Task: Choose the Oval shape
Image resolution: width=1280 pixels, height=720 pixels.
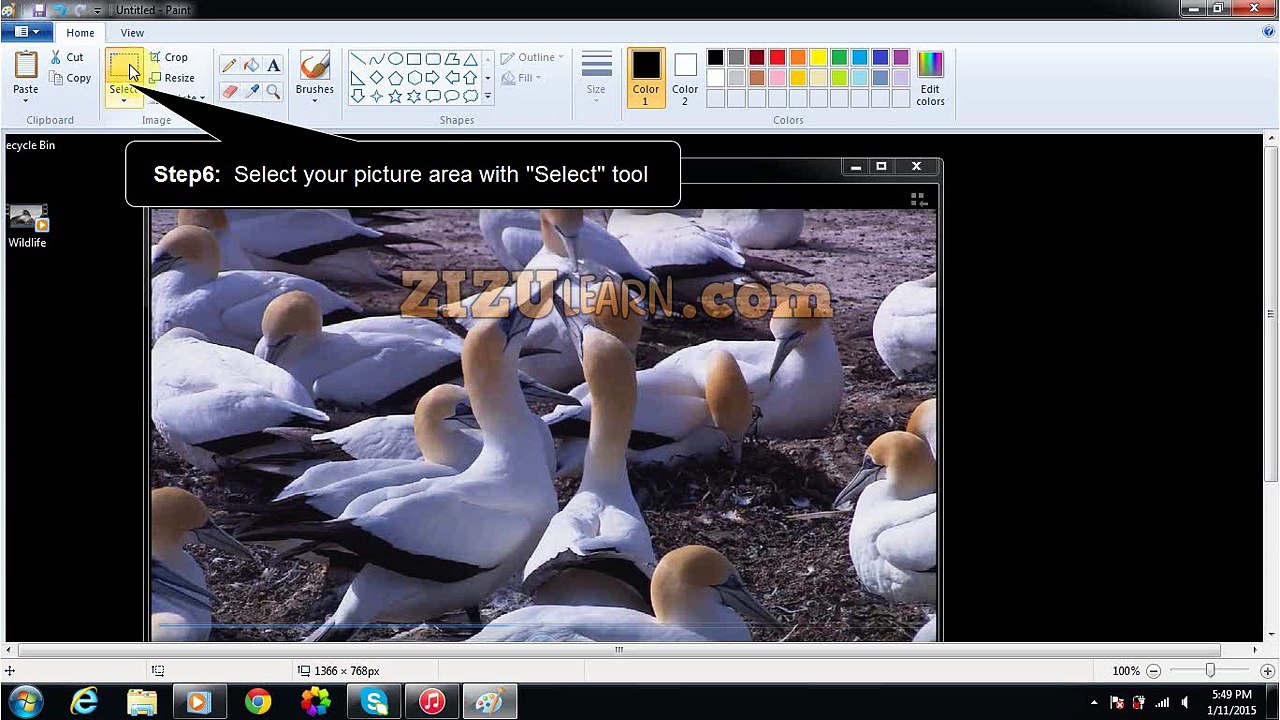Action: click(395, 59)
